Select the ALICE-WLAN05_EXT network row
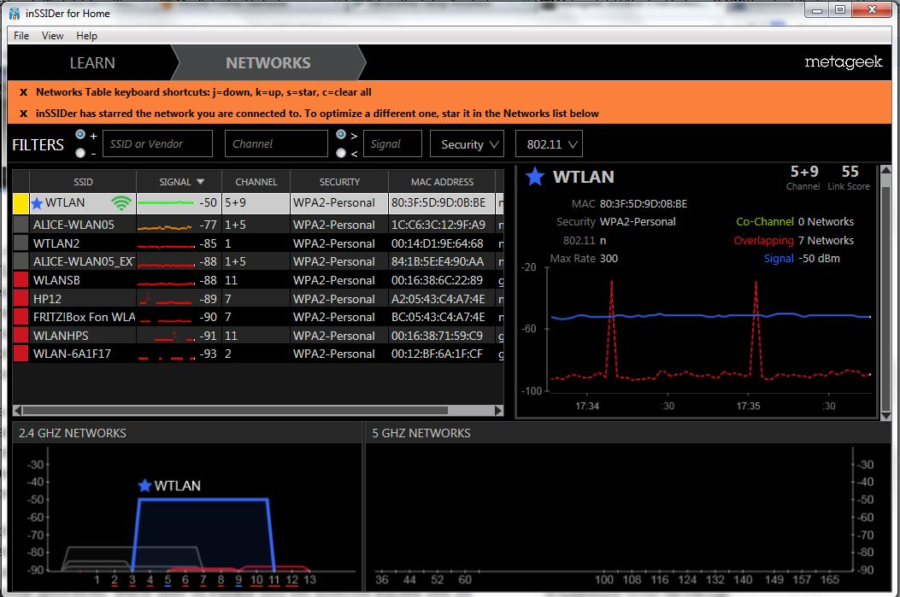Viewport: 900px width, 597px height. 258,261
